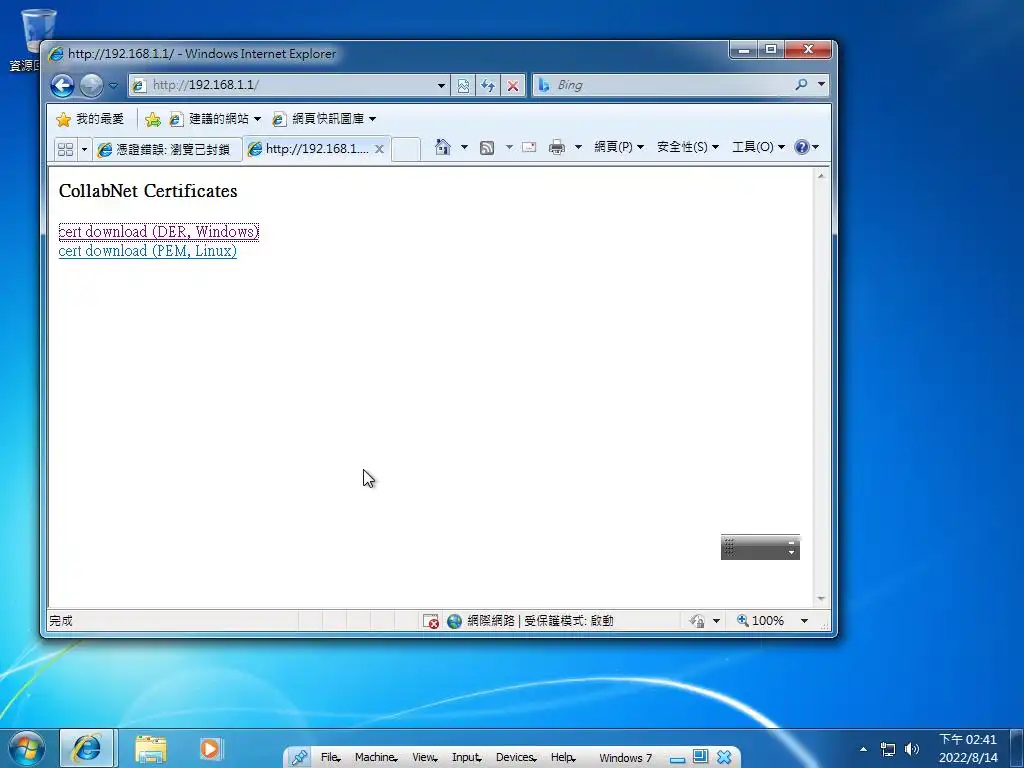This screenshot has width=1024, height=768.
Task: Open 網頁快訊圖庫 web slice gallery
Action: click(x=324, y=119)
